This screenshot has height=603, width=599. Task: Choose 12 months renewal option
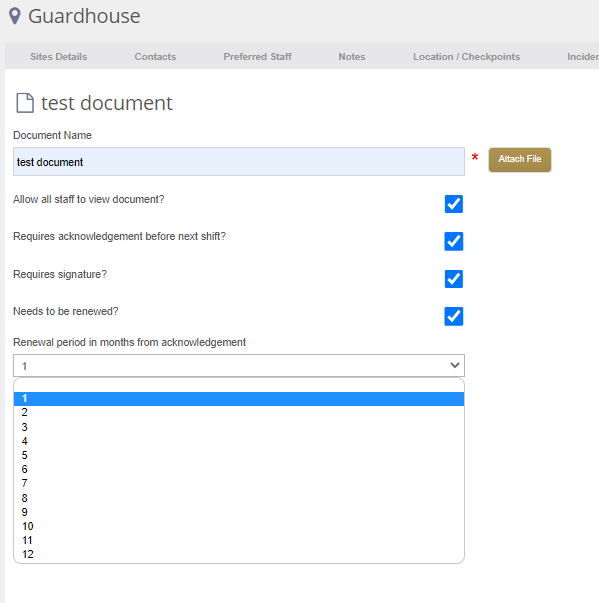tap(239, 554)
